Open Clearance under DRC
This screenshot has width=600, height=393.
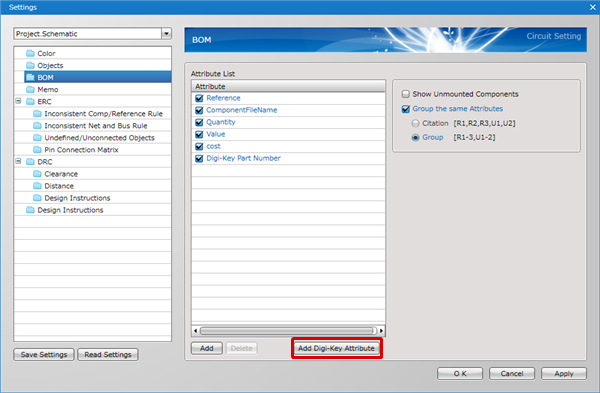(x=61, y=174)
